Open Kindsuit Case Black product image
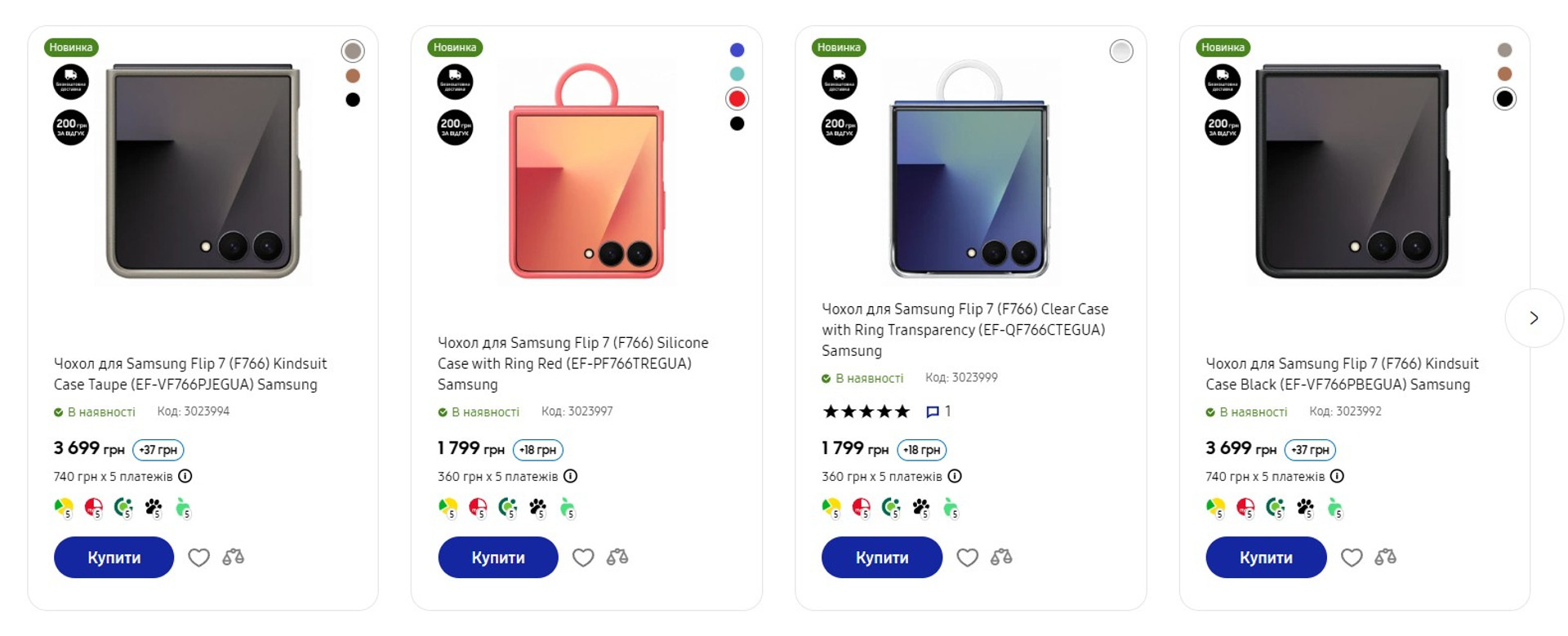Viewport: 1568px width, 636px height. (1352, 171)
